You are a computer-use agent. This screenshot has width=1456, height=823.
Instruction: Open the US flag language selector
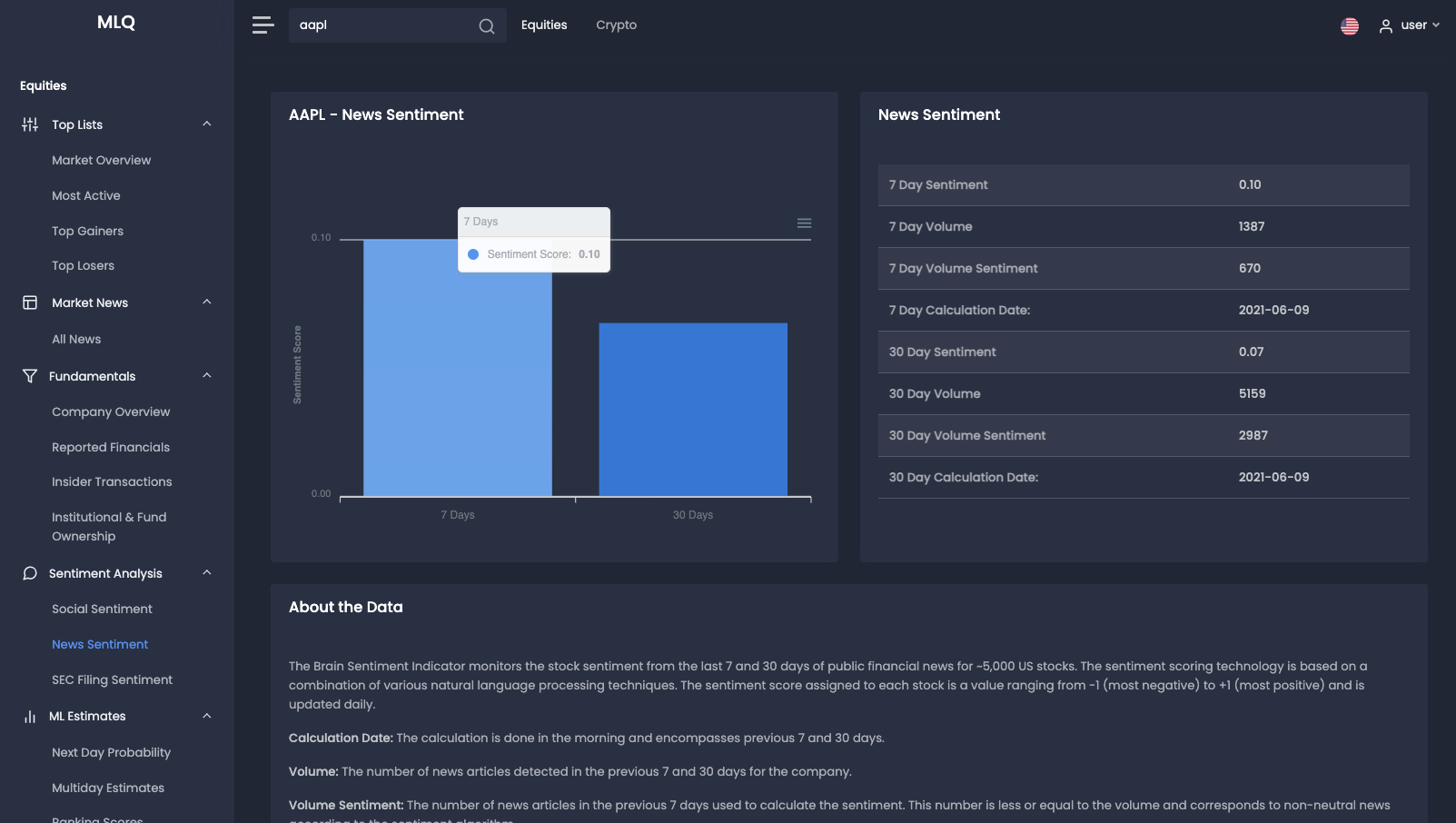(1350, 26)
